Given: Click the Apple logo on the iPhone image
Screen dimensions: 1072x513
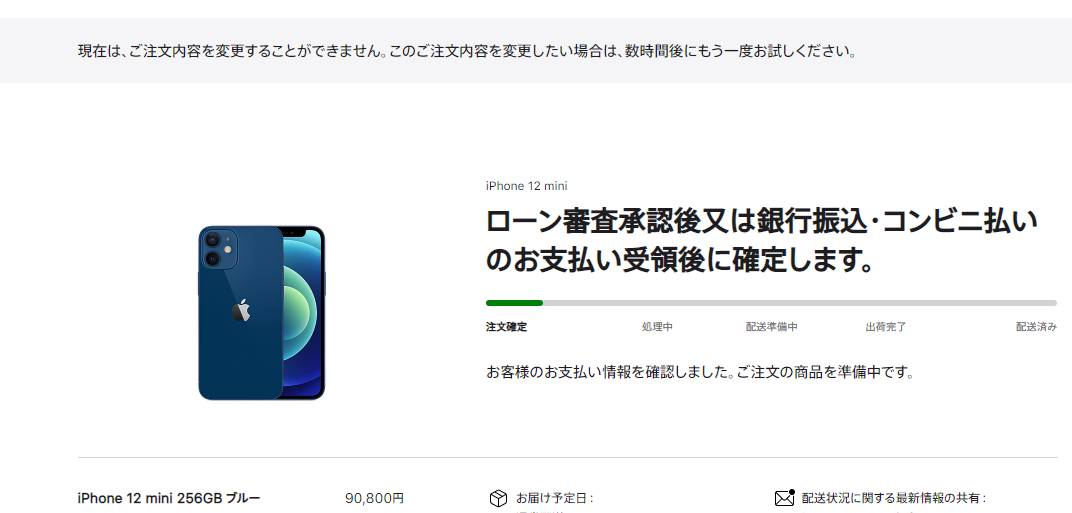Looking at the screenshot, I should [x=241, y=310].
